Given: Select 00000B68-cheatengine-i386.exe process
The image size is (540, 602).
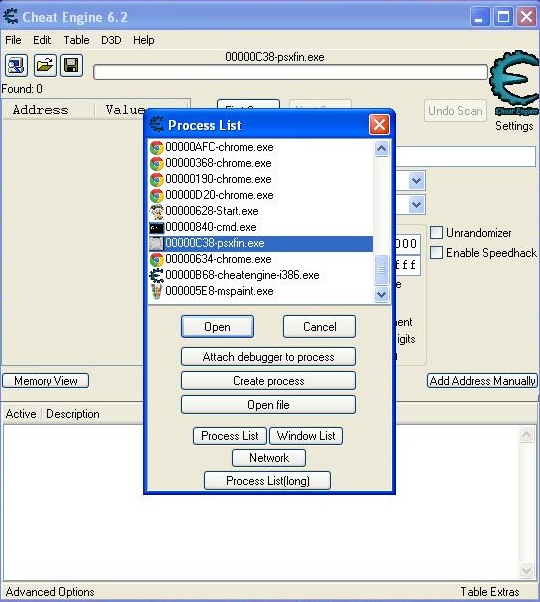Looking at the screenshot, I should [261, 276].
